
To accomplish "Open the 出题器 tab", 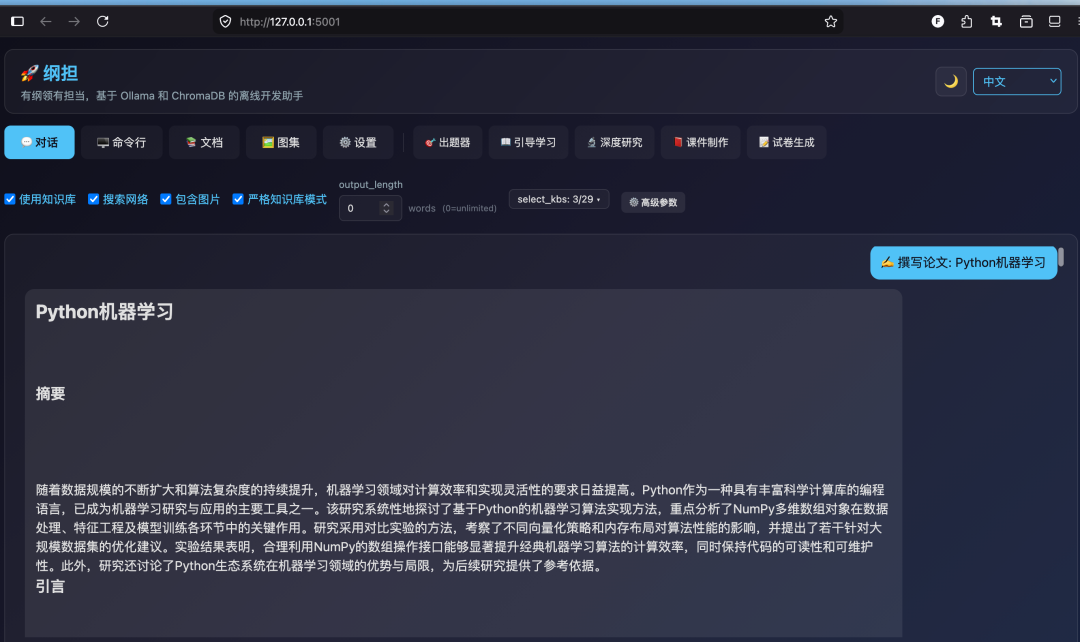I will 448,142.
